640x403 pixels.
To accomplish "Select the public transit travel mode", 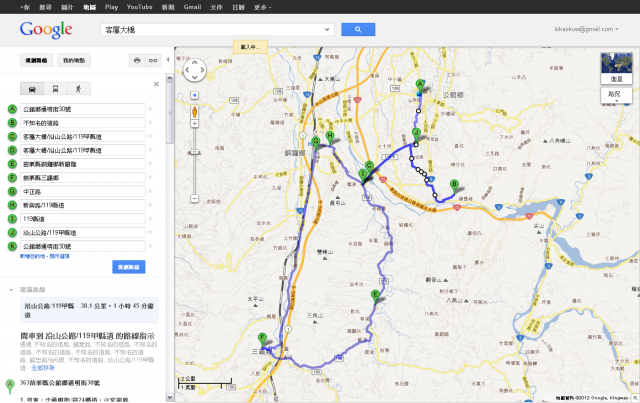I will (56, 89).
